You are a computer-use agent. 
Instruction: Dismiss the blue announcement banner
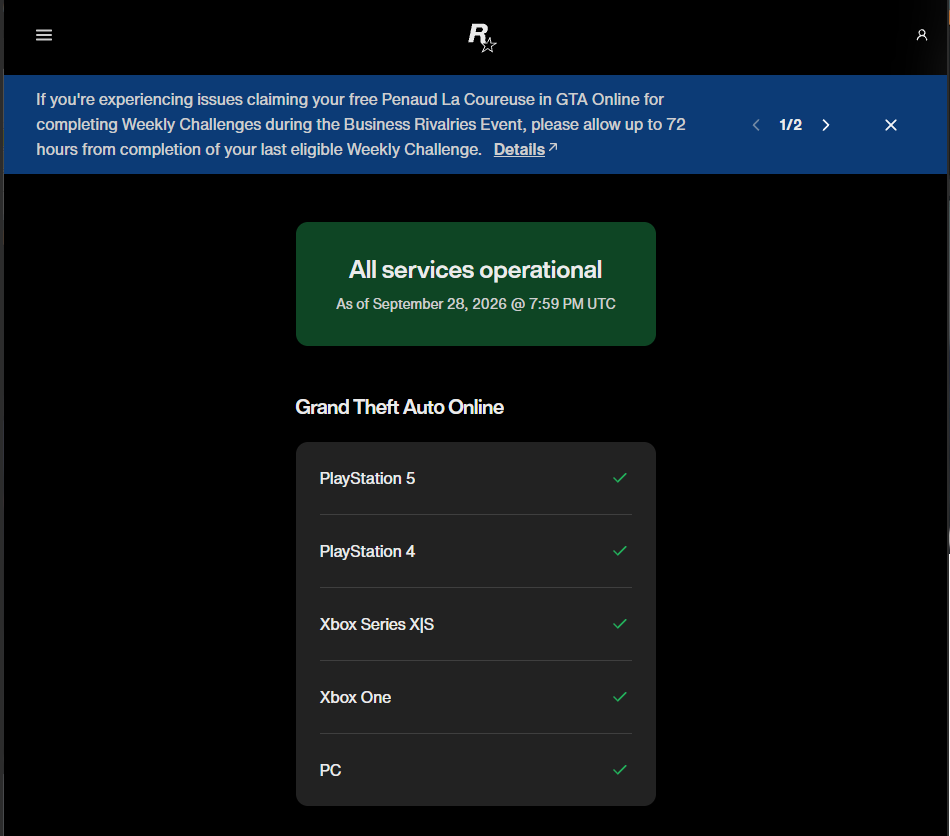click(x=891, y=125)
